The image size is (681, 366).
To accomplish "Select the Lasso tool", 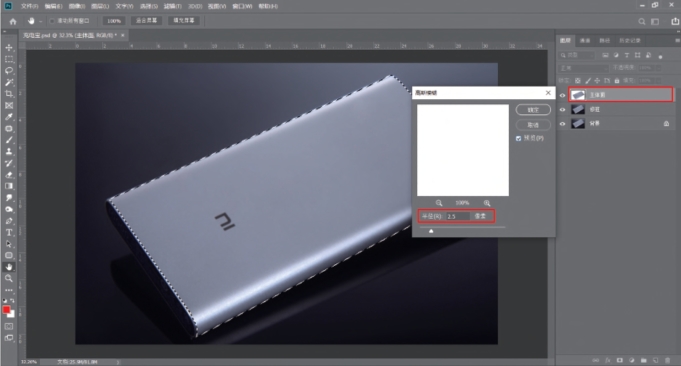I will (x=9, y=70).
